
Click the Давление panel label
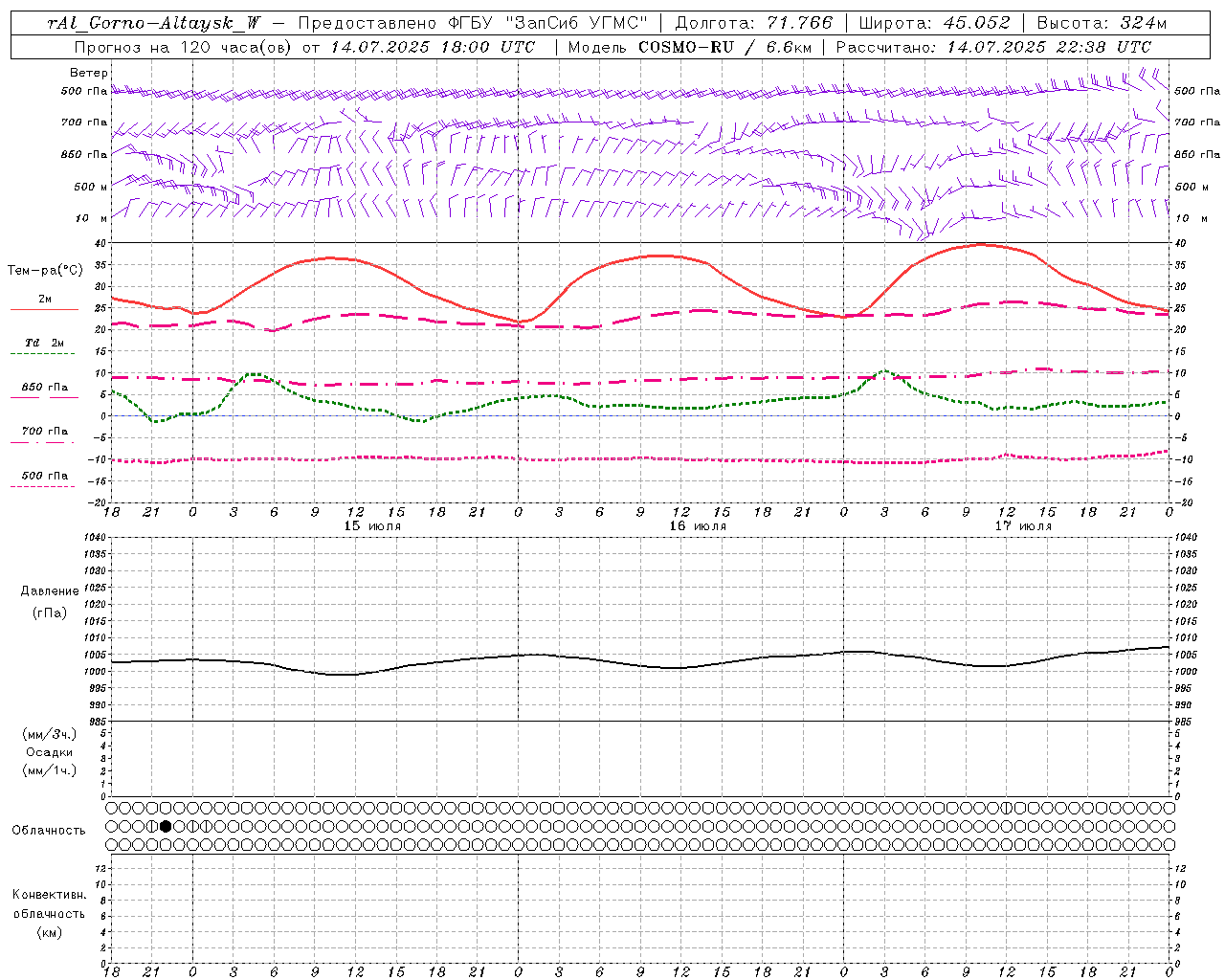pos(49,591)
